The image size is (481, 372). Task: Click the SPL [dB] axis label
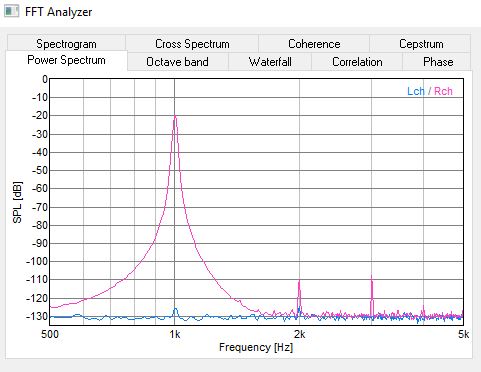pyautogui.click(x=17, y=202)
